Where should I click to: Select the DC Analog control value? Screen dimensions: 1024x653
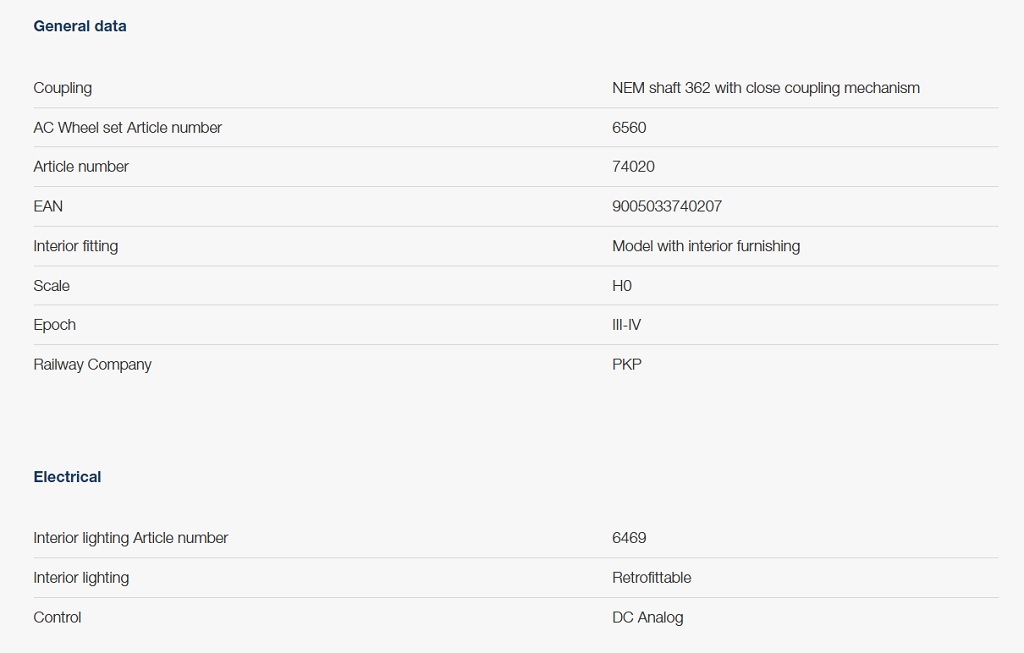pyautogui.click(x=647, y=618)
